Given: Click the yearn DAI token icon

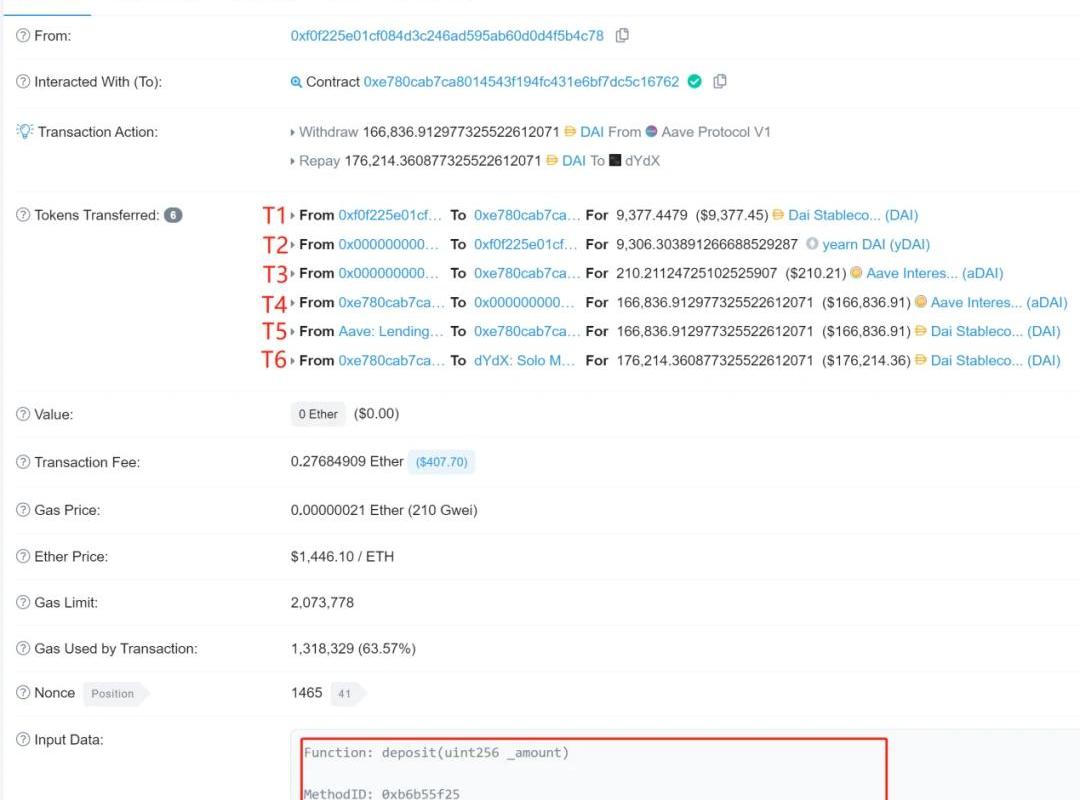Looking at the screenshot, I should [811, 243].
